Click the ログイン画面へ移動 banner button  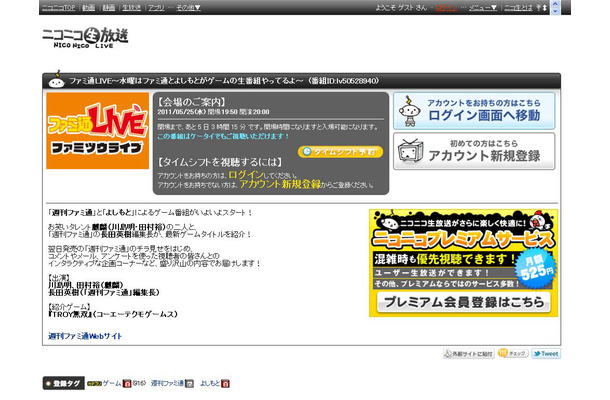(474, 111)
